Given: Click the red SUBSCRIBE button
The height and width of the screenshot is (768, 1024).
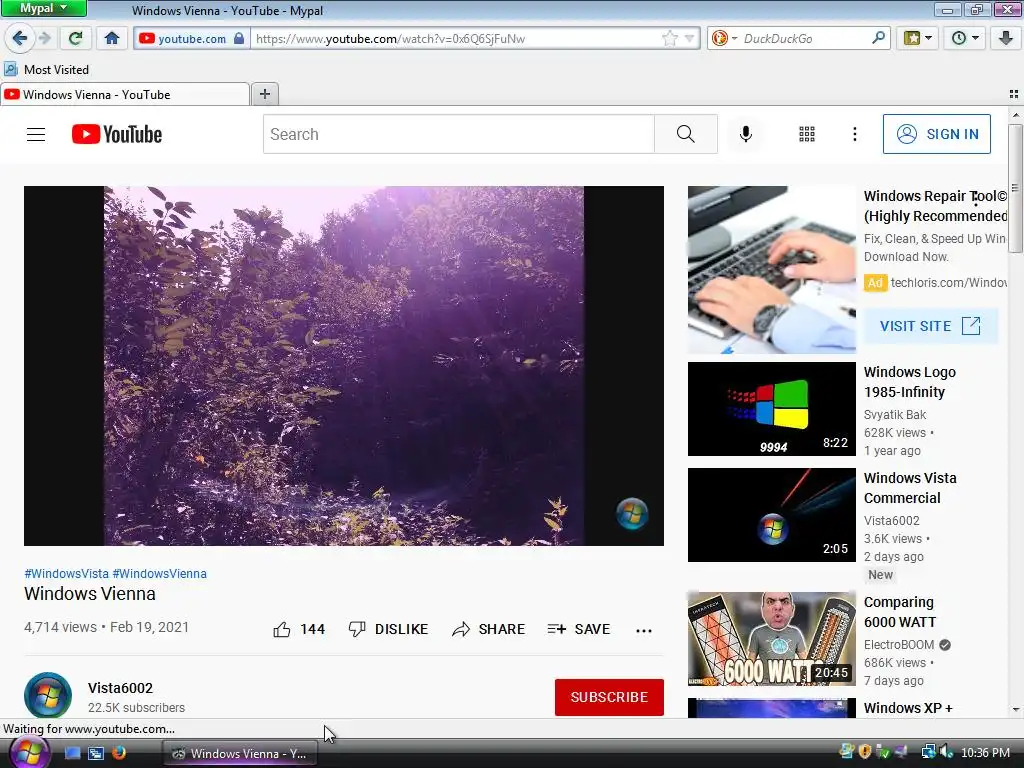Looking at the screenshot, I should click(609, 697).
